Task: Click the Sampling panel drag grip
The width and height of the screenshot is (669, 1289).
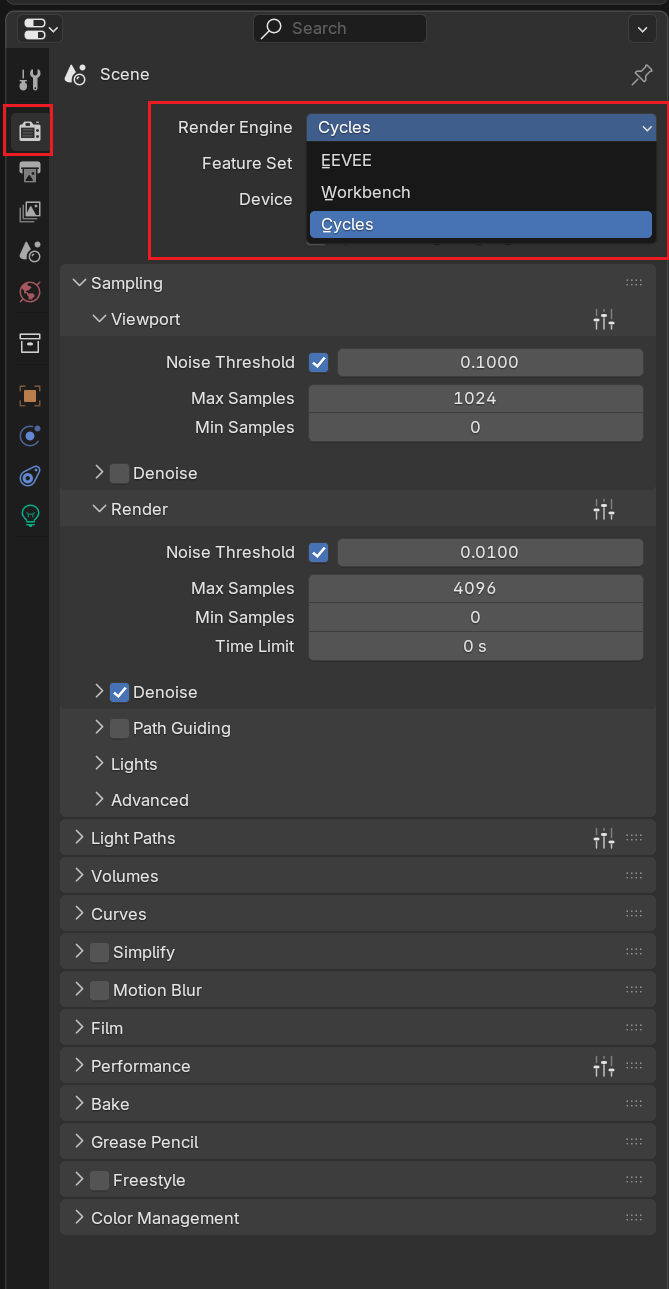Action: click(x=634, y=283)
